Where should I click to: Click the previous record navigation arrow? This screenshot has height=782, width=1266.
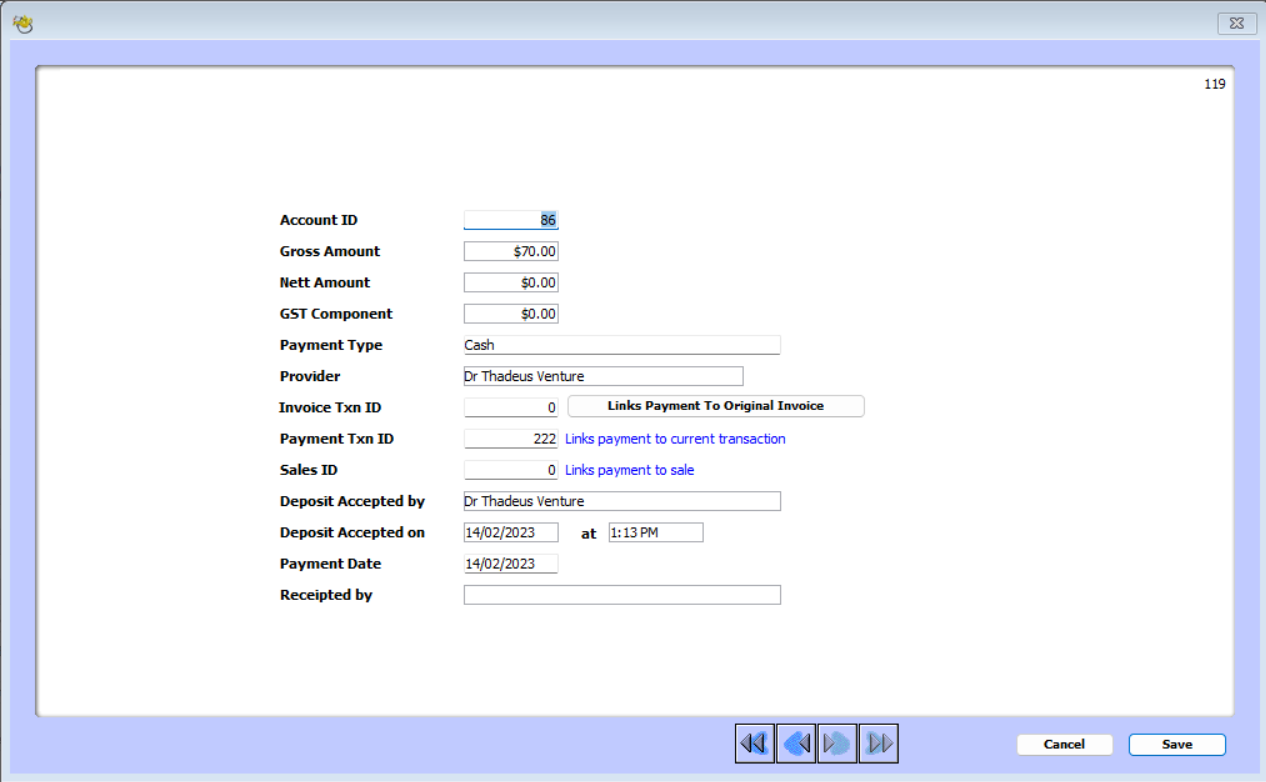pyautogui.click(x=795, y=742)
